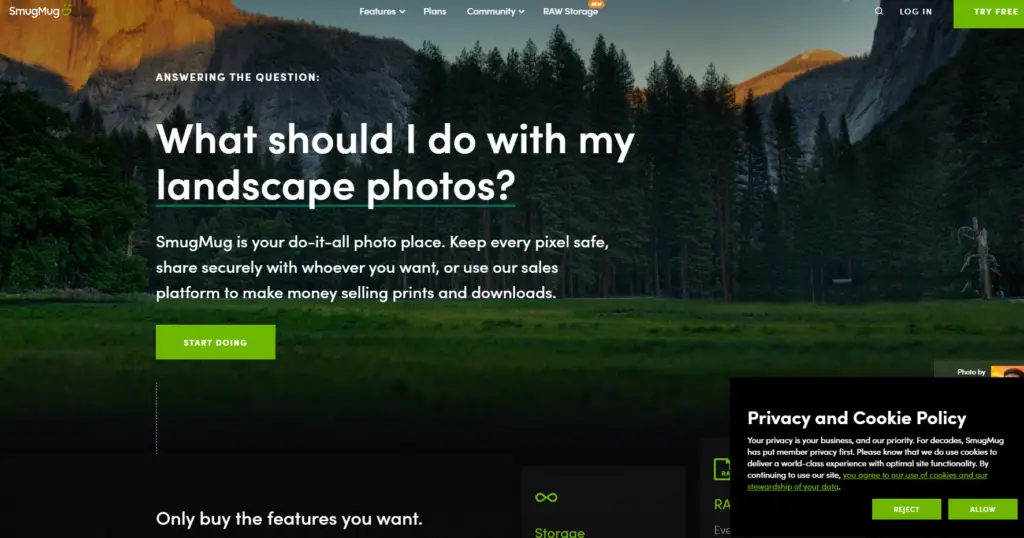Click the SmugMug smiley logo icon
Screen dimensions: 1024x538
click(x=67, y=10)
